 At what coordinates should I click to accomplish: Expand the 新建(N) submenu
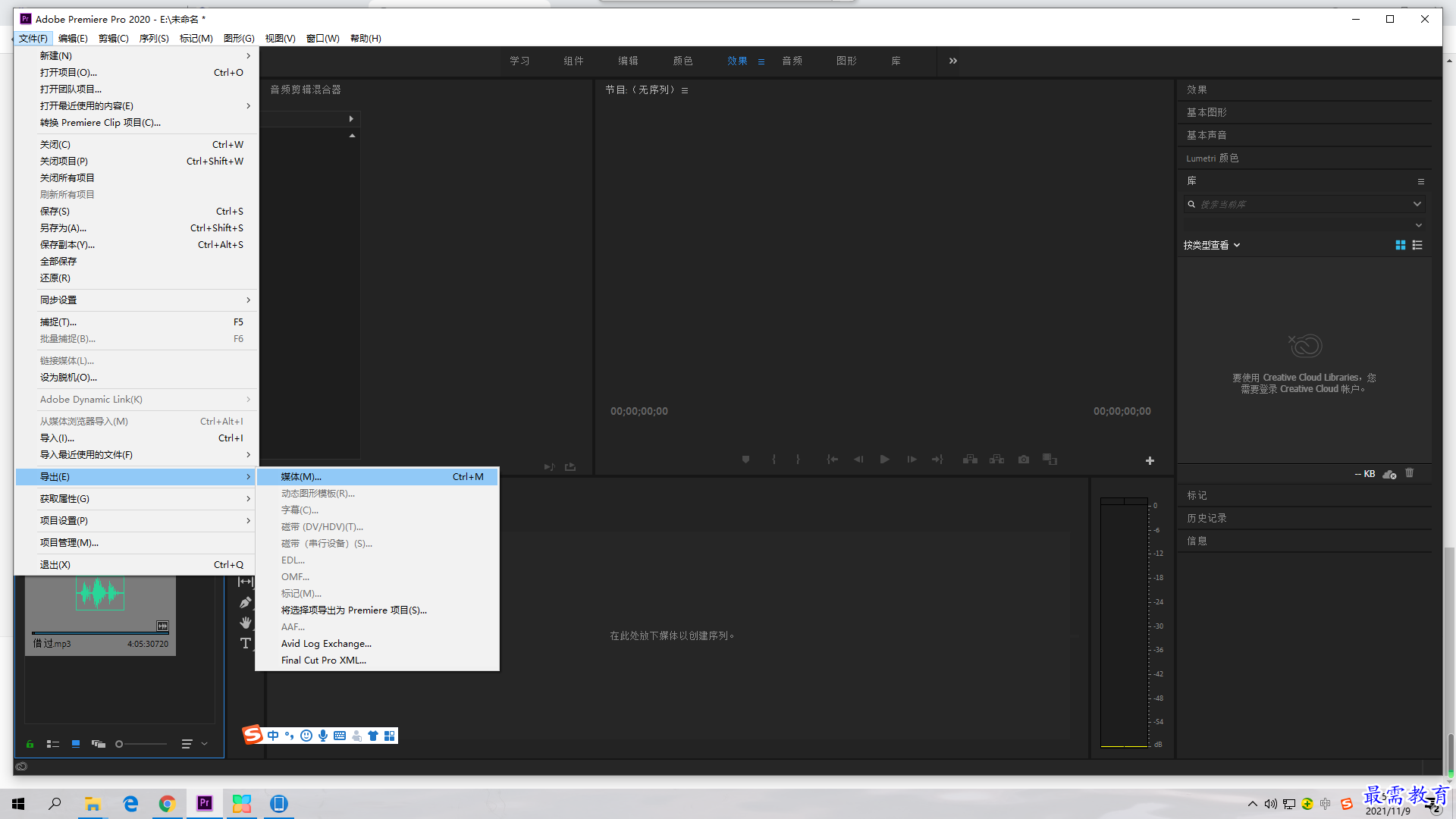point(136,55)
